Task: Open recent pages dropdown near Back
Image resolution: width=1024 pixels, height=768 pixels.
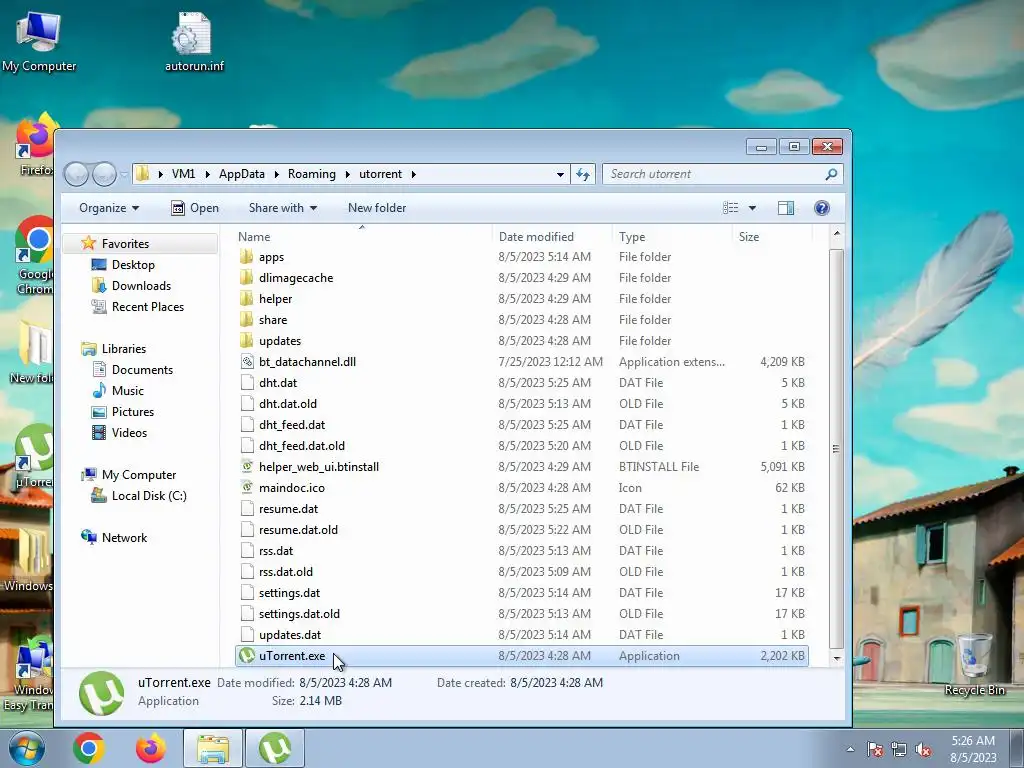Action: pos(123,175)
